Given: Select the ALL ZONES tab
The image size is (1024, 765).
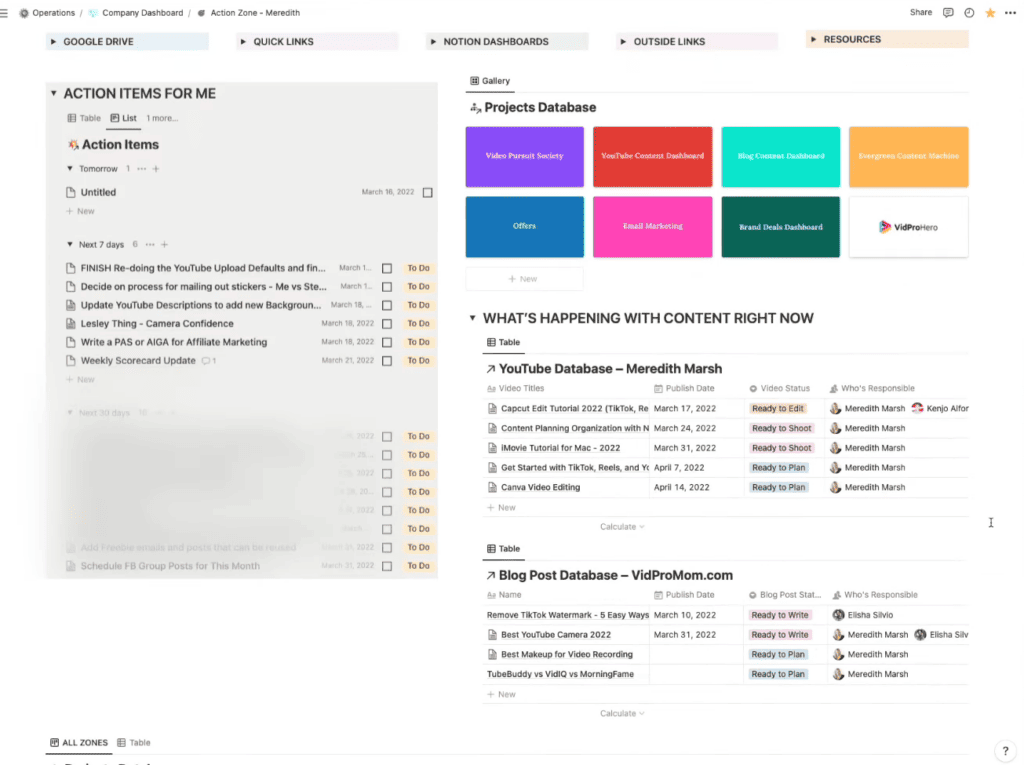Looking at the screenshot, I should (79, 743).
